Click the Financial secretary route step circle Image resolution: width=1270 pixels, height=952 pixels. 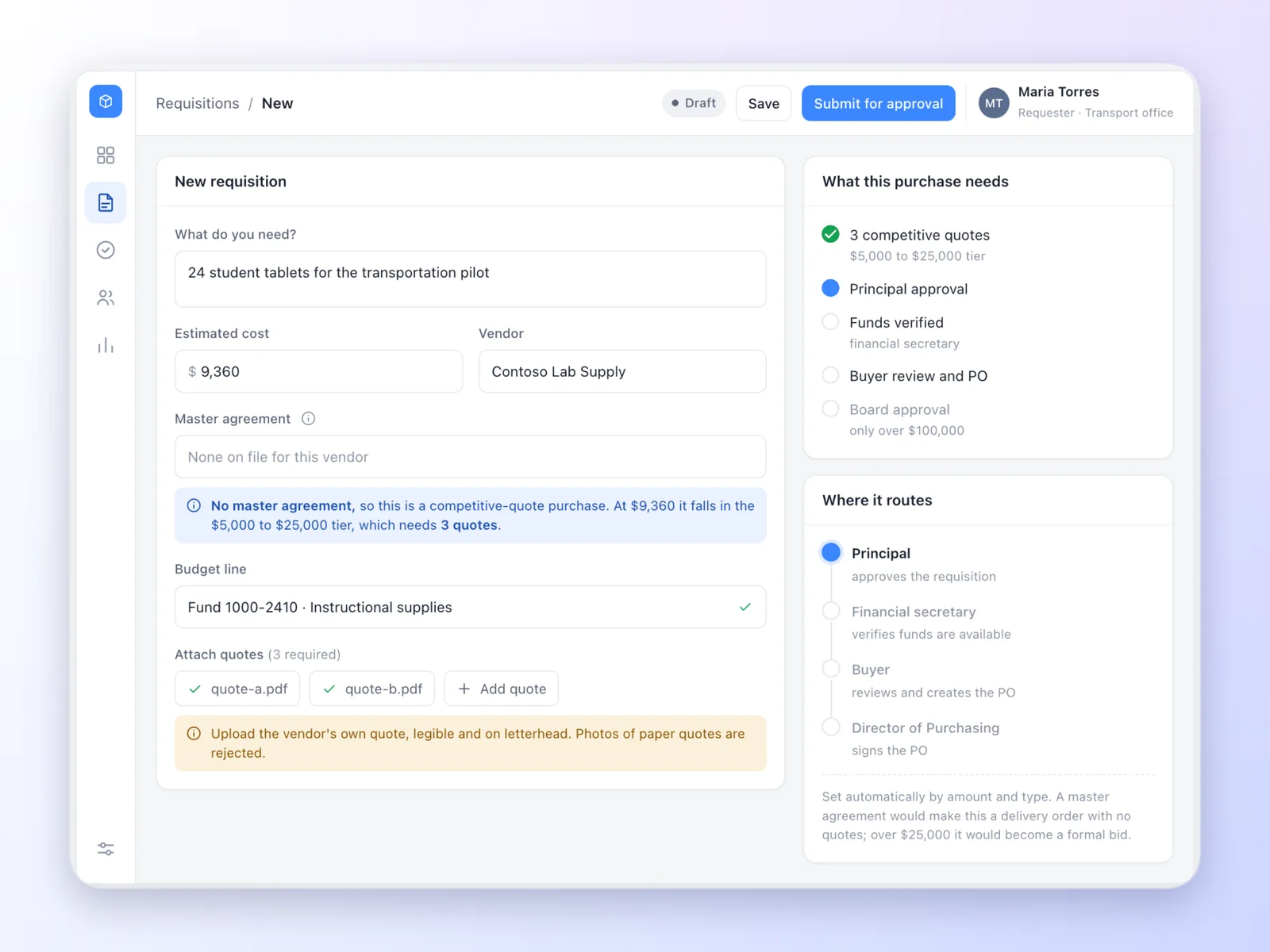coord(831,611)
